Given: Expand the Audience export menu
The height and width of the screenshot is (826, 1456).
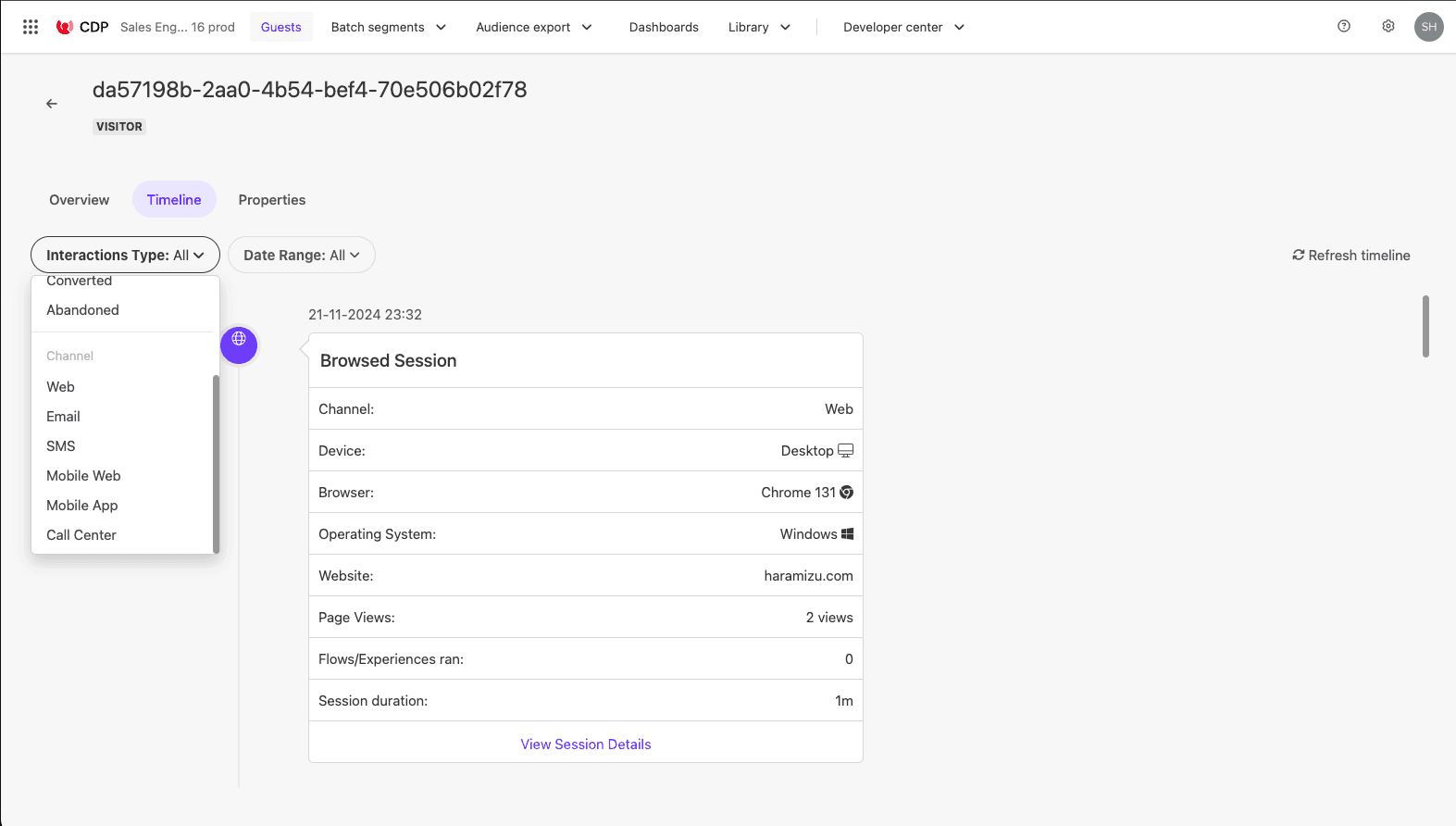Looking at the screenshot, I should [x=533, y=27].
